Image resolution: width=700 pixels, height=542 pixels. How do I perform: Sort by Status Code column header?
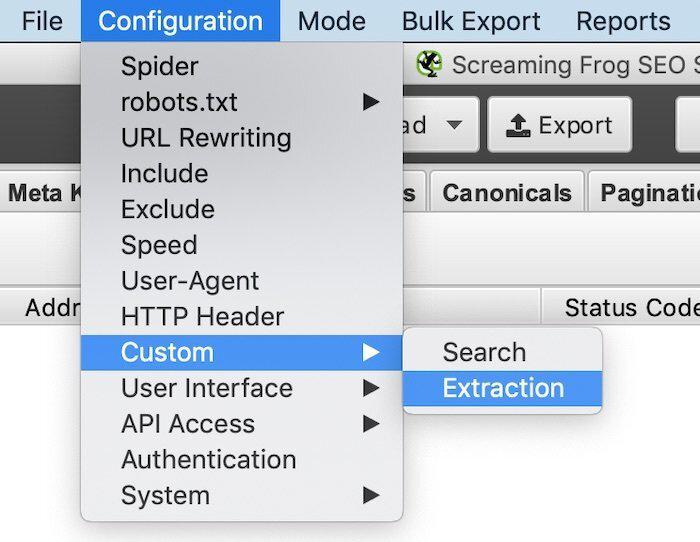[x=628, y=307]
